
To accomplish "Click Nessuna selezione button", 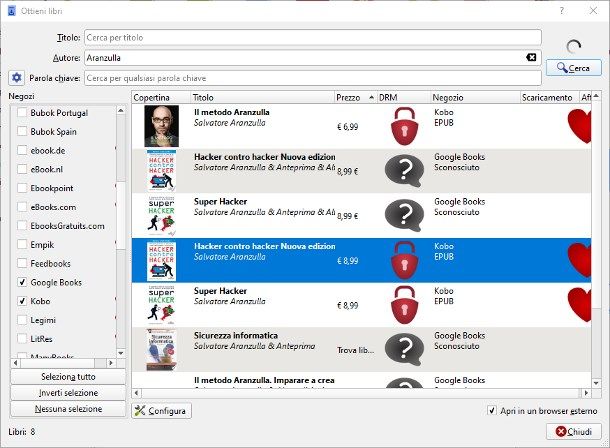I will click(68, 409).
